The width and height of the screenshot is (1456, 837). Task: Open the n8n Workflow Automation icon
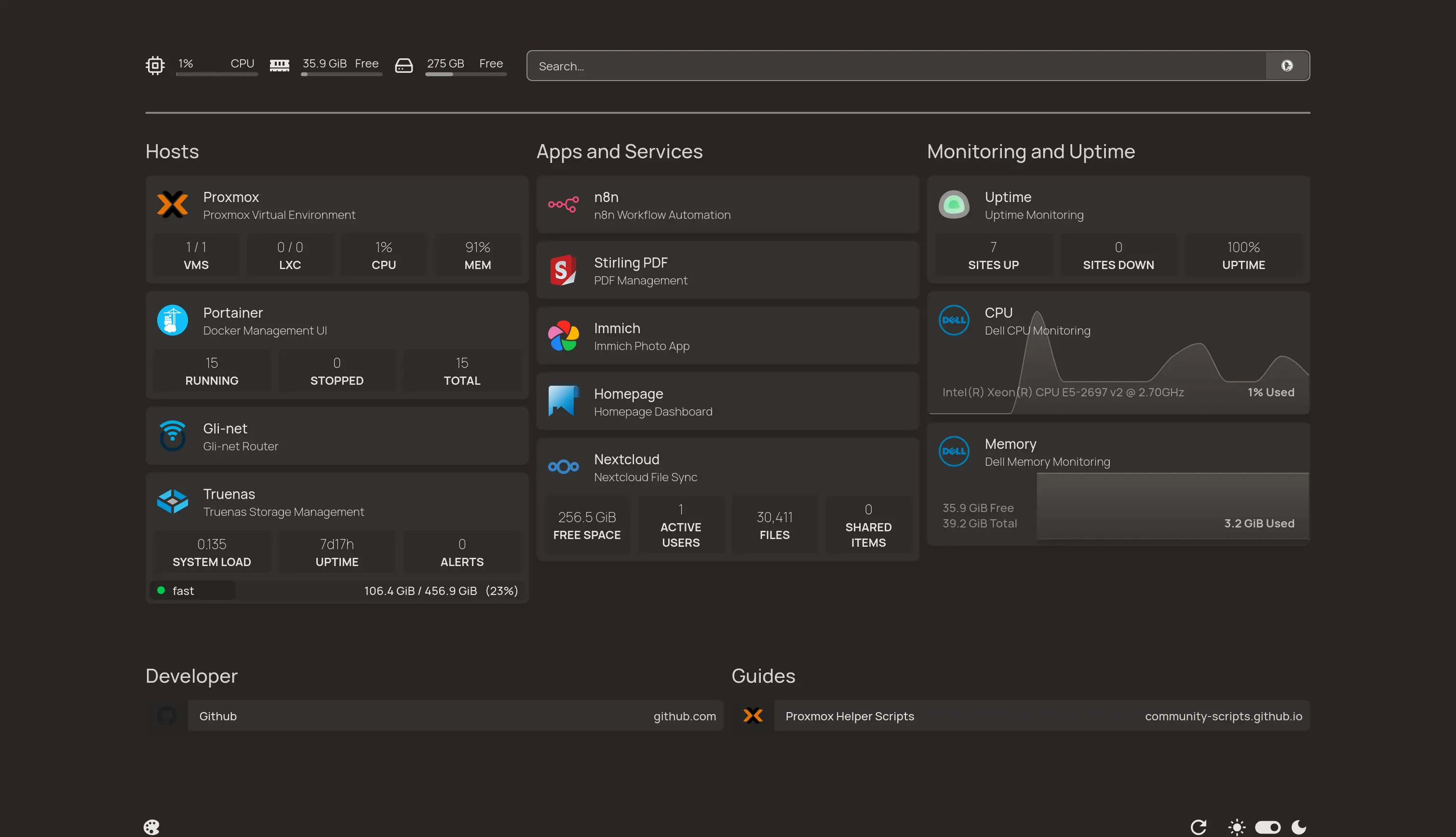pyautogui.click(x=563, y=204)
